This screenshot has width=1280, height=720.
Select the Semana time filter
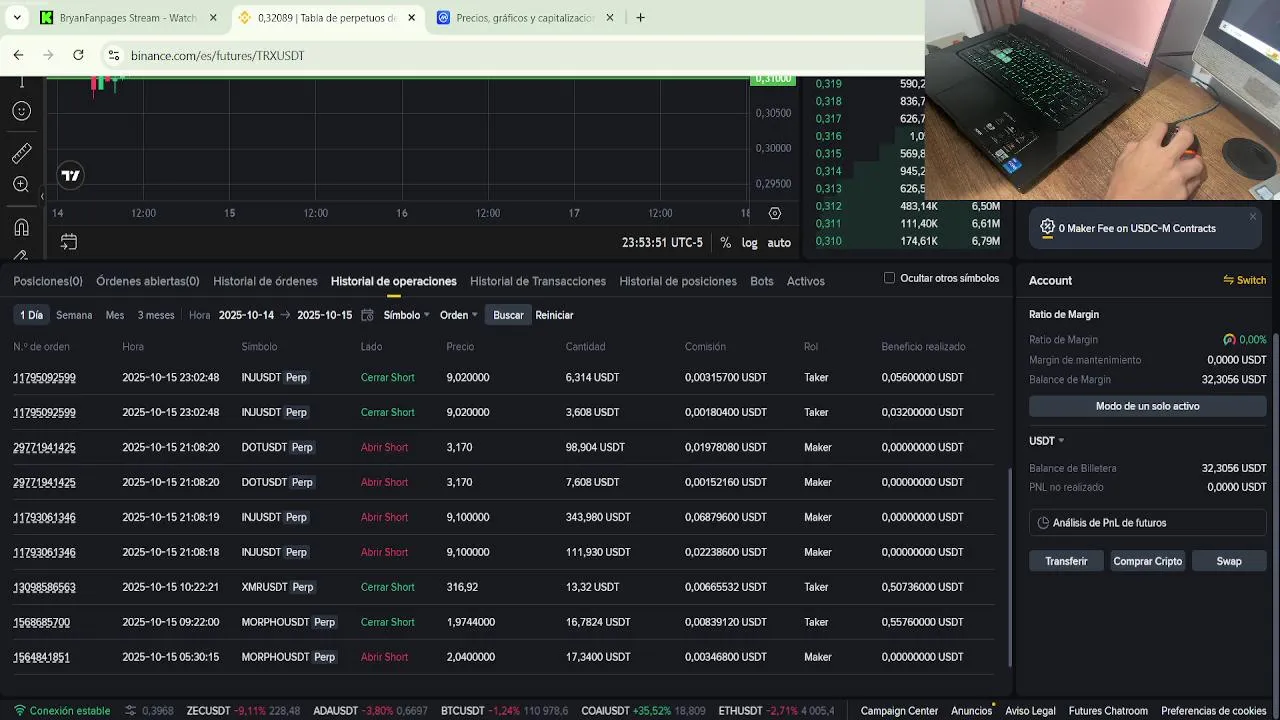(74, 315)
